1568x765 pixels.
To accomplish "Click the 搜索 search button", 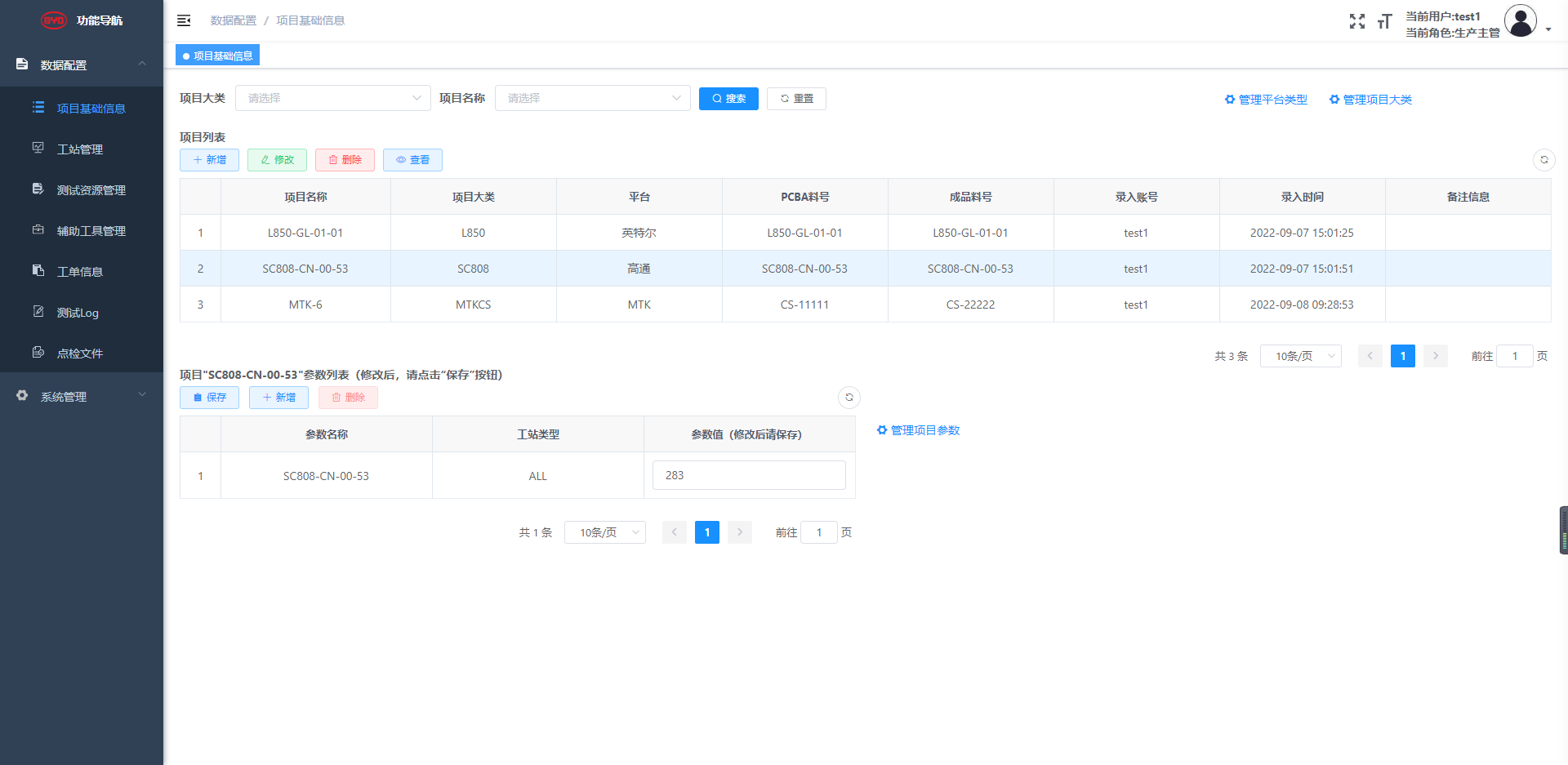I will 728,99.
